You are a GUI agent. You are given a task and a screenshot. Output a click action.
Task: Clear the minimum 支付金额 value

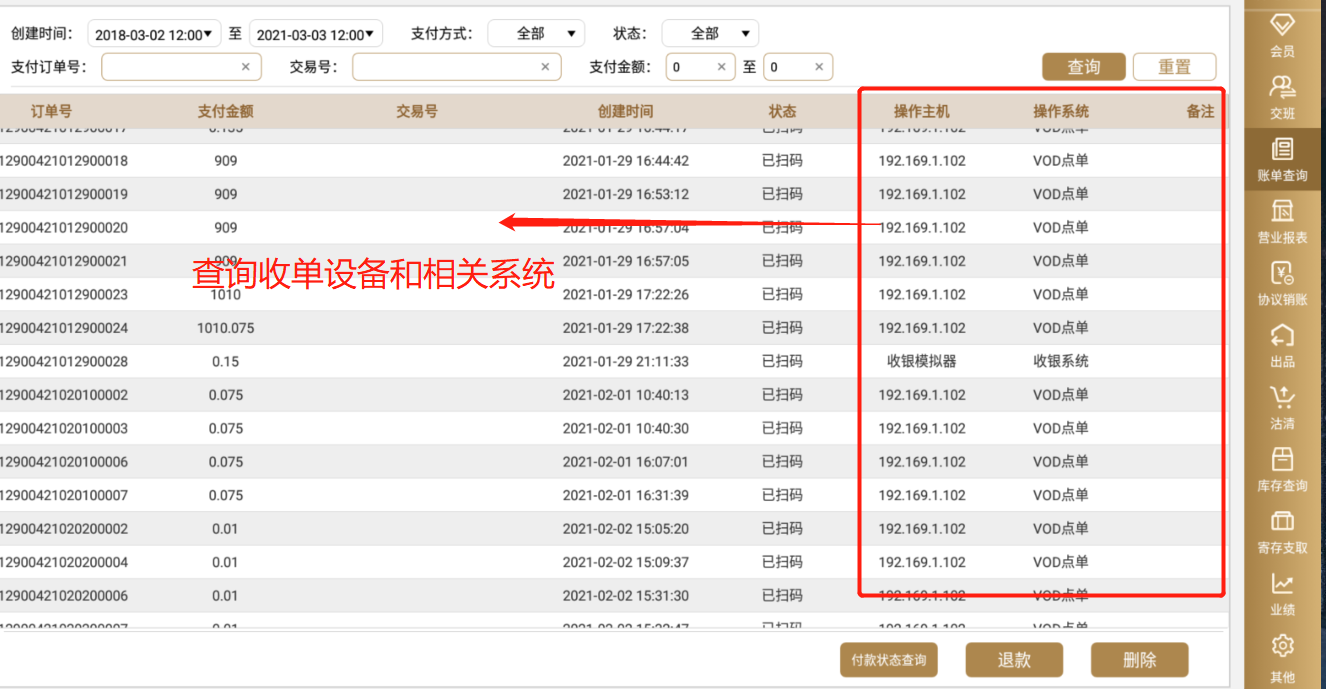click(x=722, y=67)
